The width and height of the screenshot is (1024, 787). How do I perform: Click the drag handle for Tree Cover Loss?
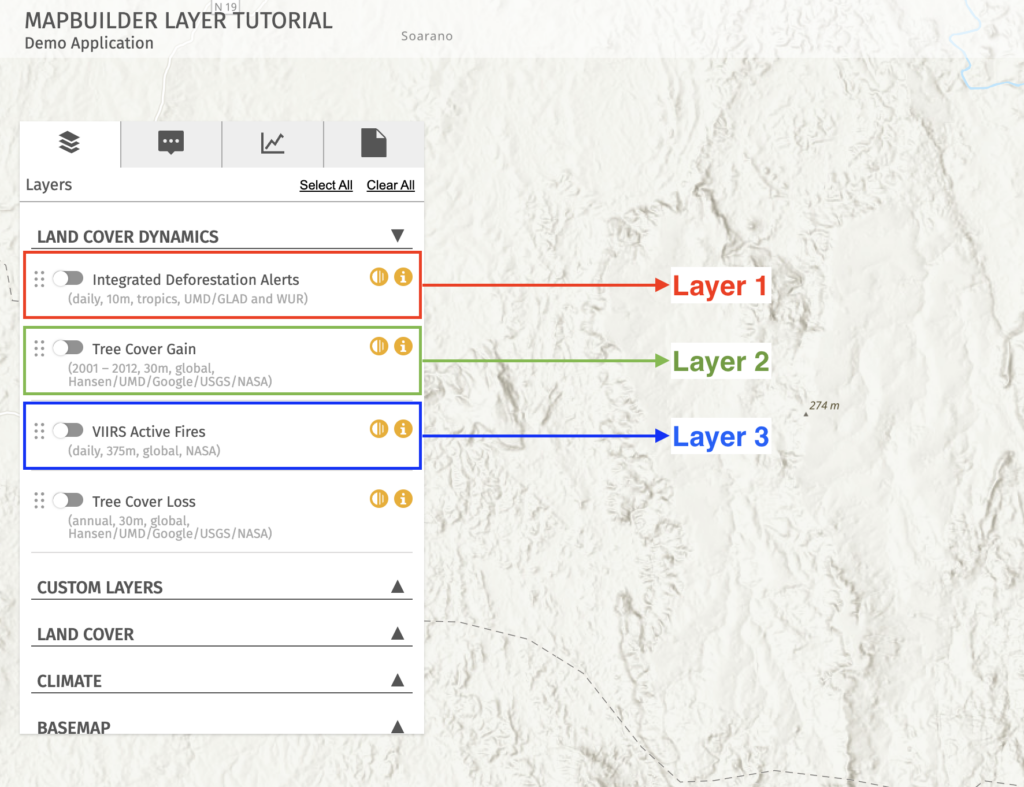click(x=40, y=498)
